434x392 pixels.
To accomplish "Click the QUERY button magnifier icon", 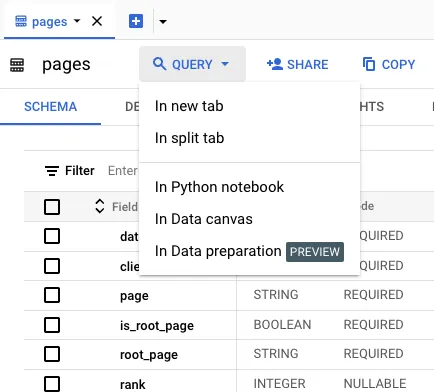I will 159,64.
